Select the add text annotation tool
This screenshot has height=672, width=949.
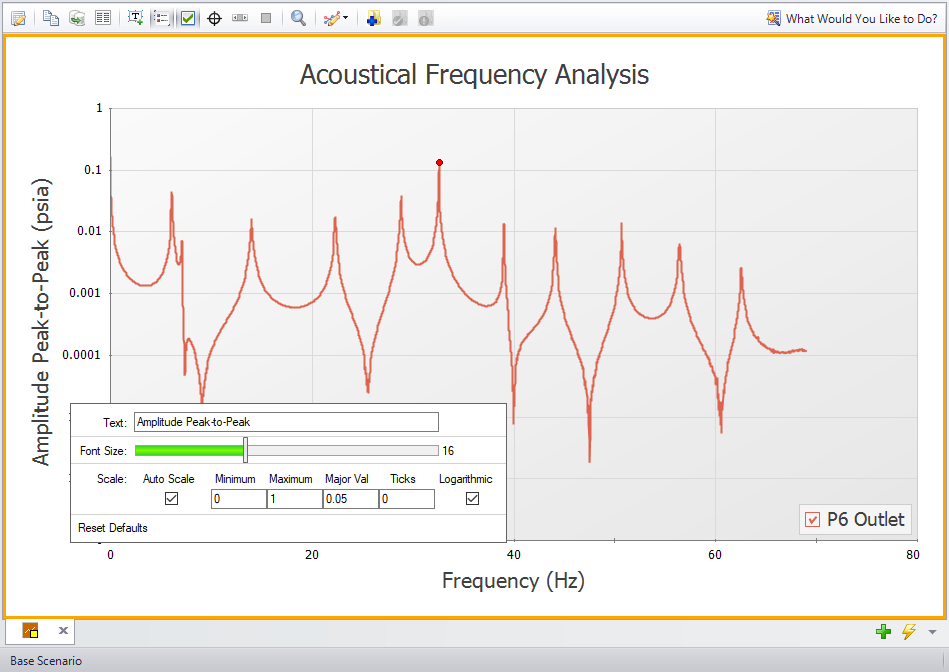(136, 17)
